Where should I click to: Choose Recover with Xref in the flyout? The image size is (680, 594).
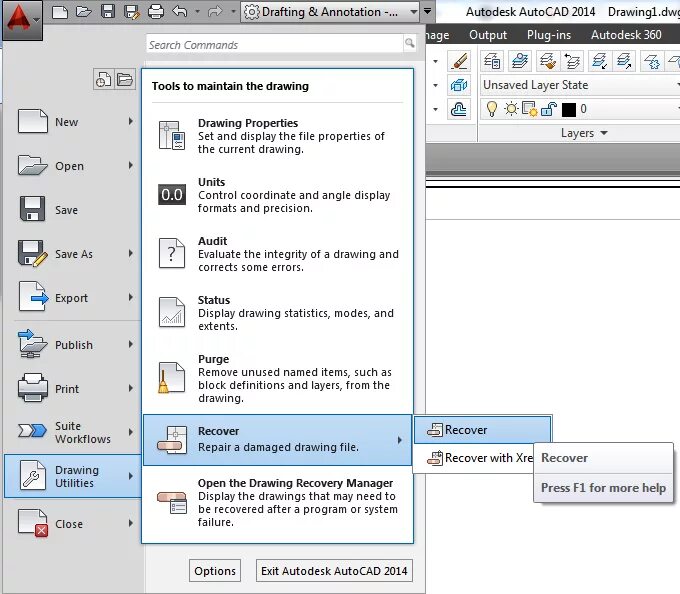tap(474, 458)
